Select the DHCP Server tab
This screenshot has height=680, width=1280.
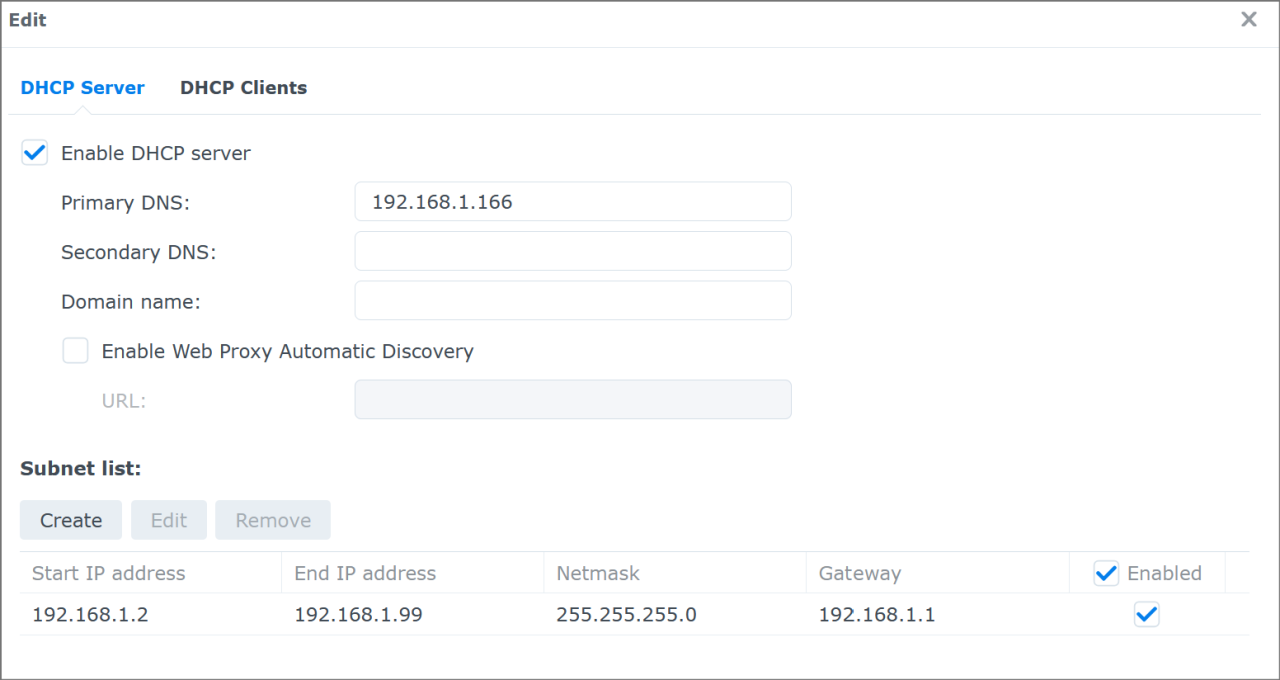[x=82, y=87]
